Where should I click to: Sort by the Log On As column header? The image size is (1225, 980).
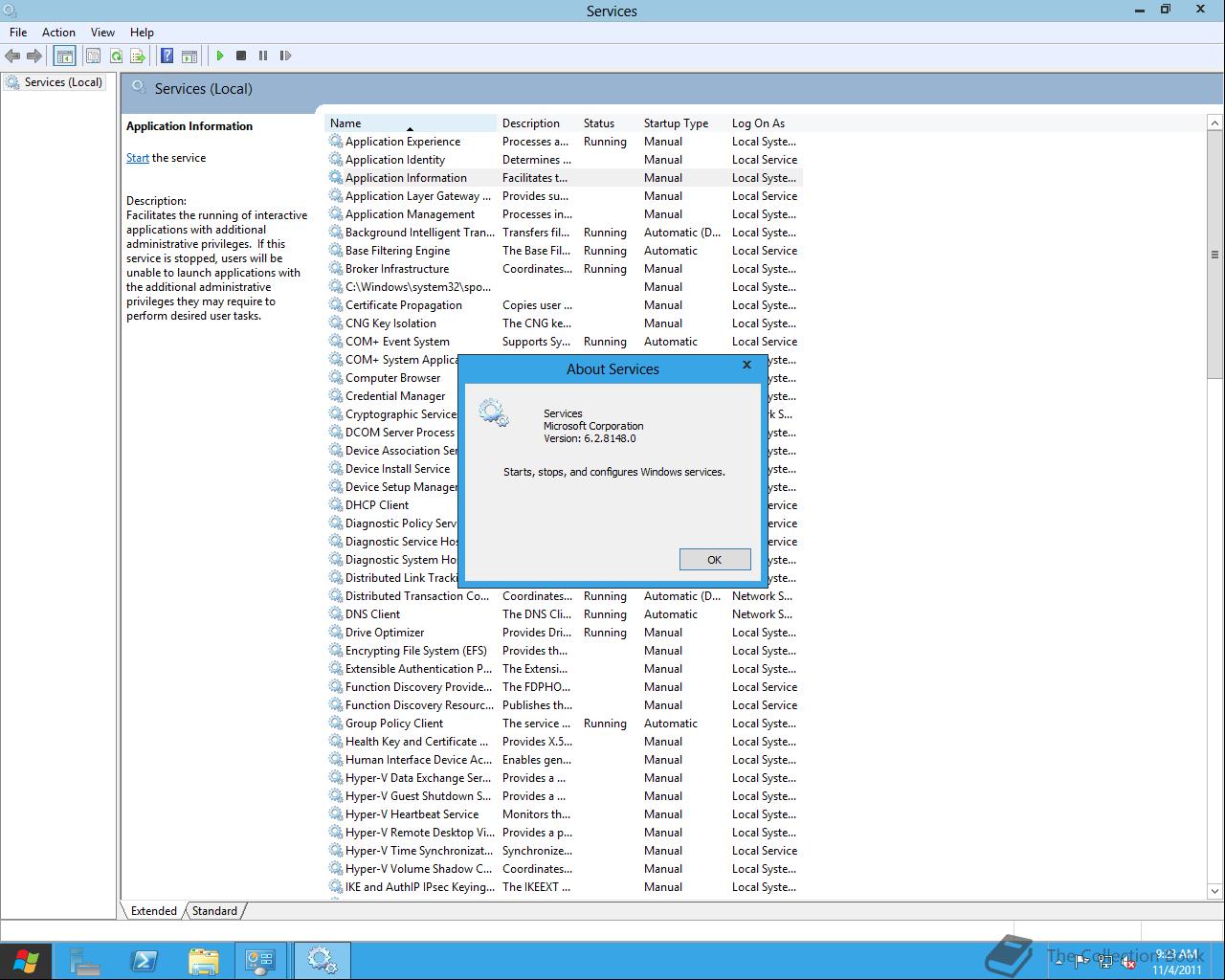point(764,122)
